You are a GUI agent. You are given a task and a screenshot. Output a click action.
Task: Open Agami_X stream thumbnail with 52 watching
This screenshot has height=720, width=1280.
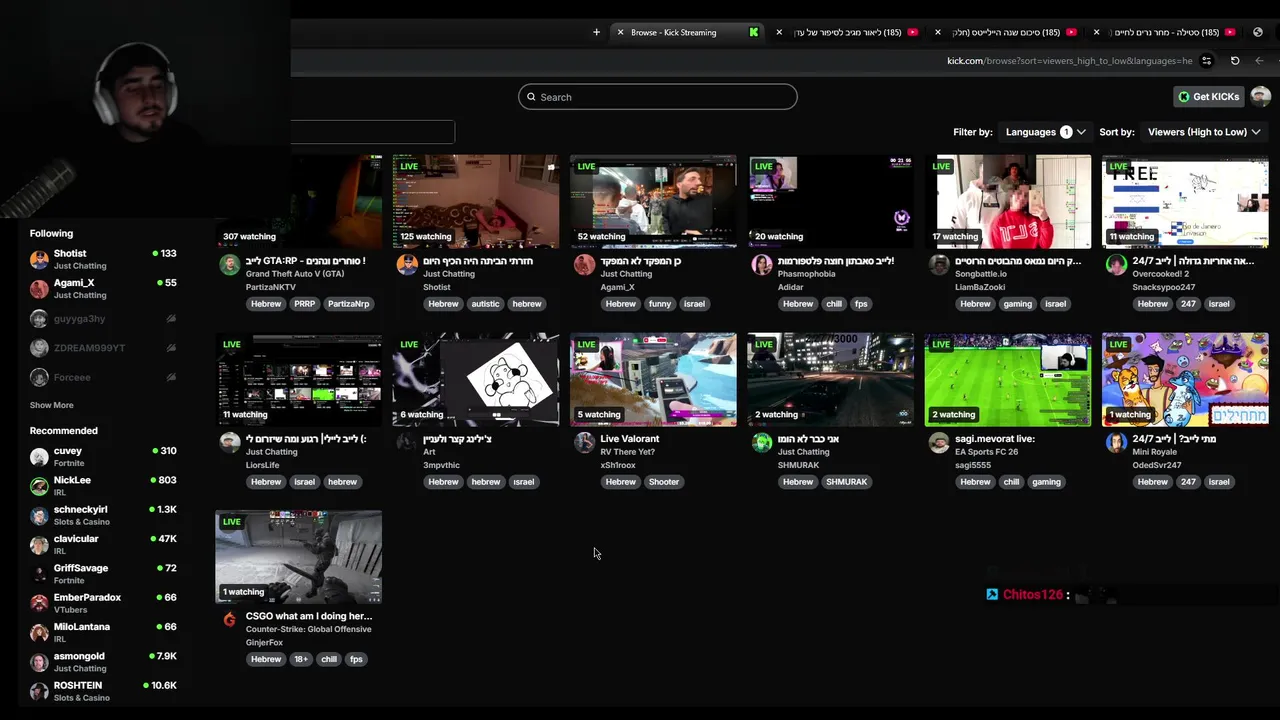(653, 201)
